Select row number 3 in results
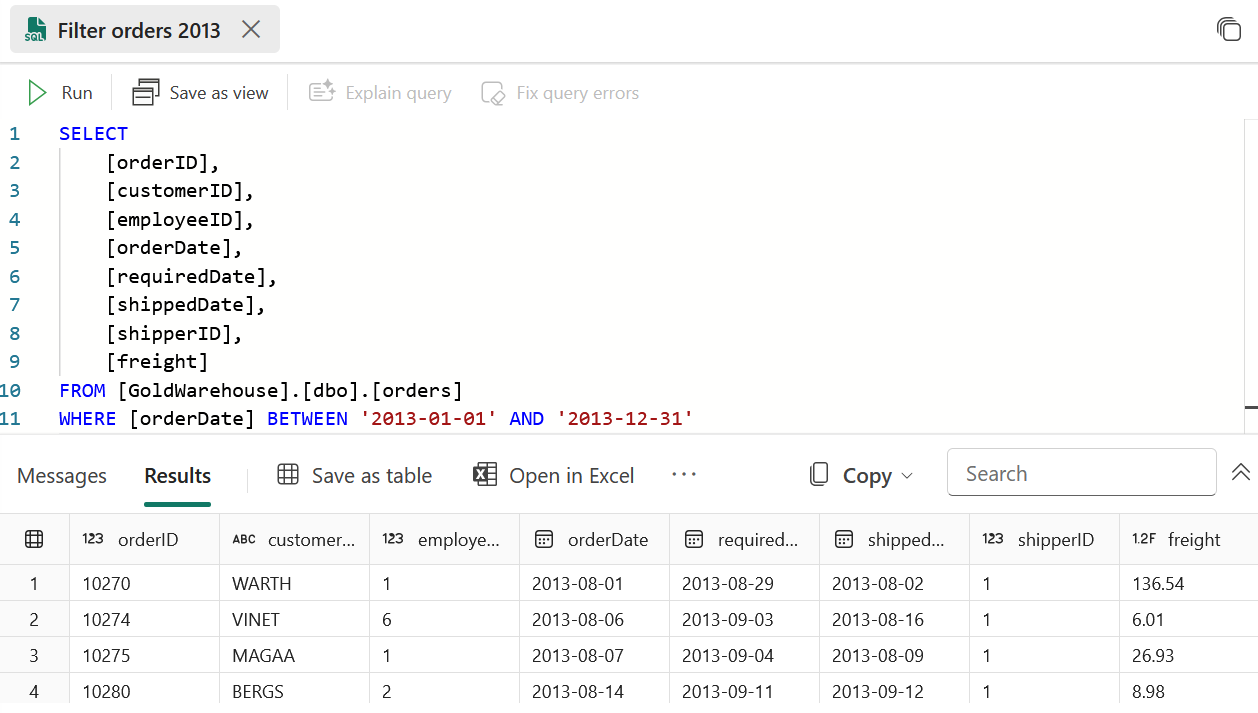This screenshot has width=1258, height=713. tap(34, 655)
